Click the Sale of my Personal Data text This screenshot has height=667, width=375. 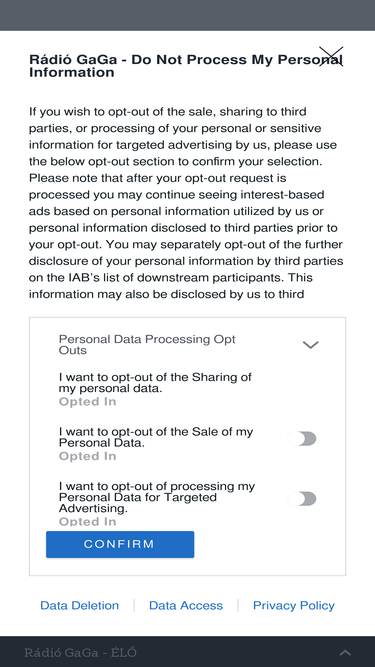pyautogui.click(x=156, y=437)
